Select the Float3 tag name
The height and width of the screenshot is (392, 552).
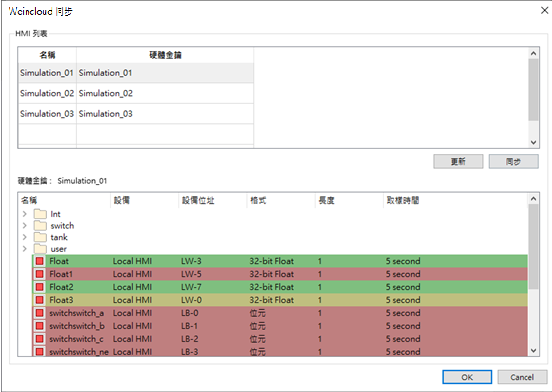pyautogui.click(x=61, y=300)
